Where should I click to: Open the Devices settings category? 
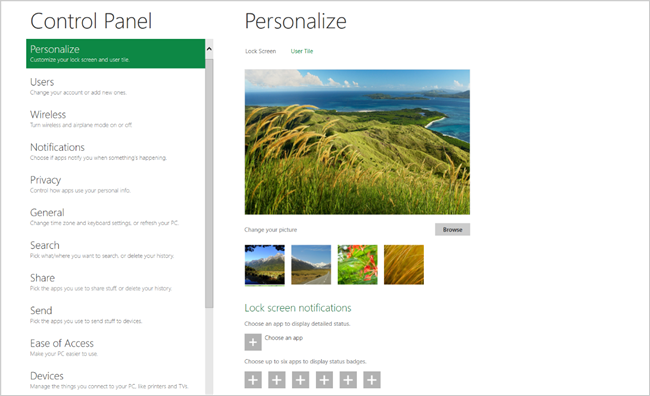(115, 381)
